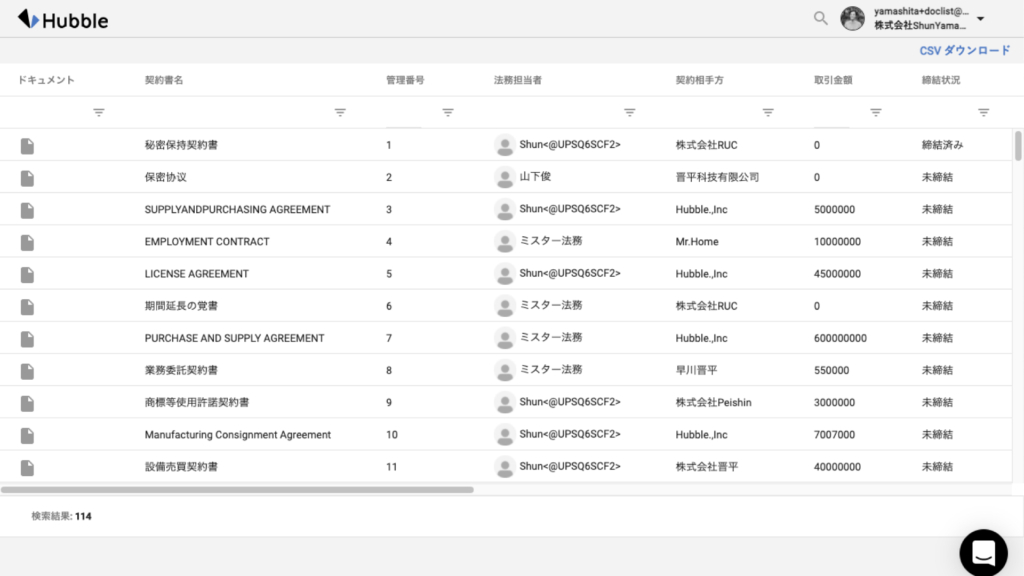Select contract name 保密协议
The image size is (1024, 576).
coord(165,177)
